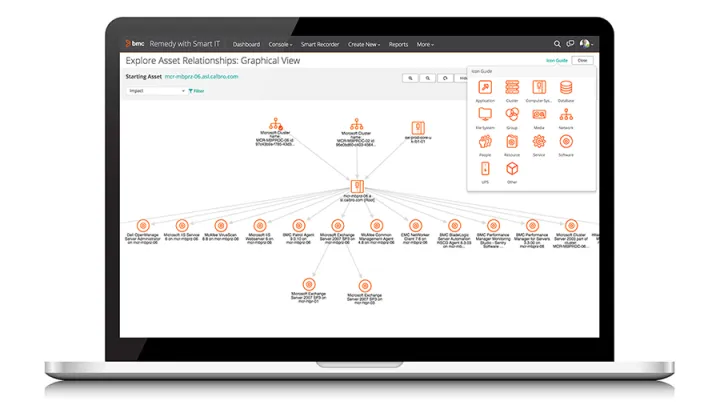The height and width of the screenshot is (413, 720).
Task: Select the Network icon in Icon Guide
Action: (566, 114)
